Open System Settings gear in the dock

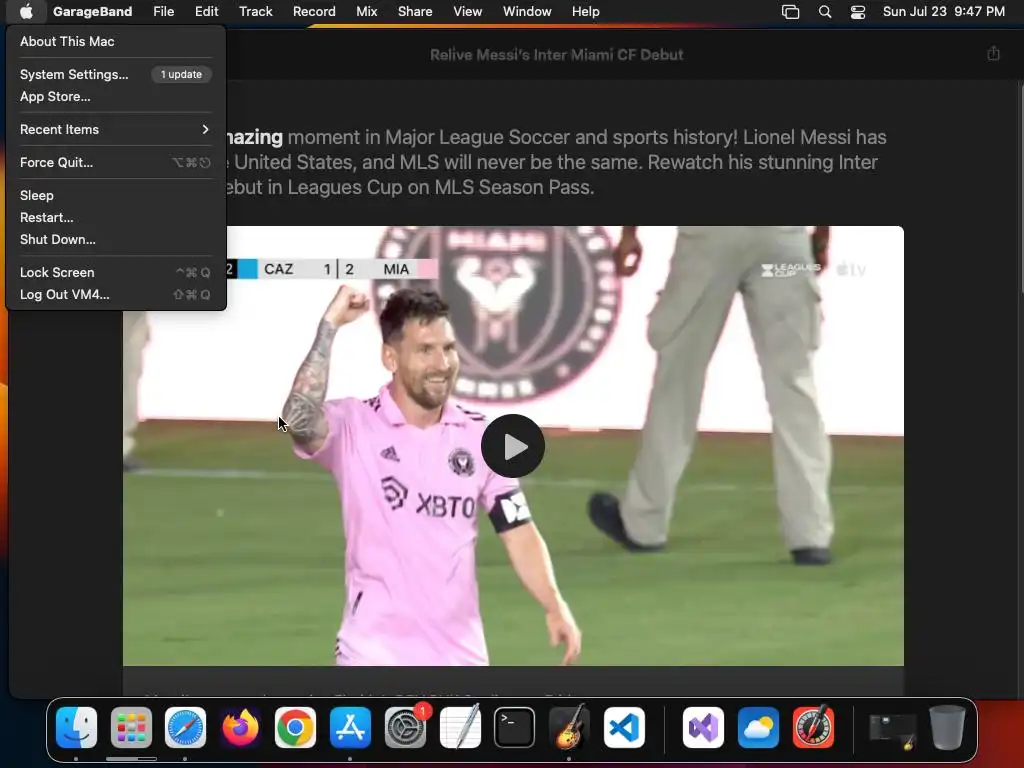click(405, 727)
